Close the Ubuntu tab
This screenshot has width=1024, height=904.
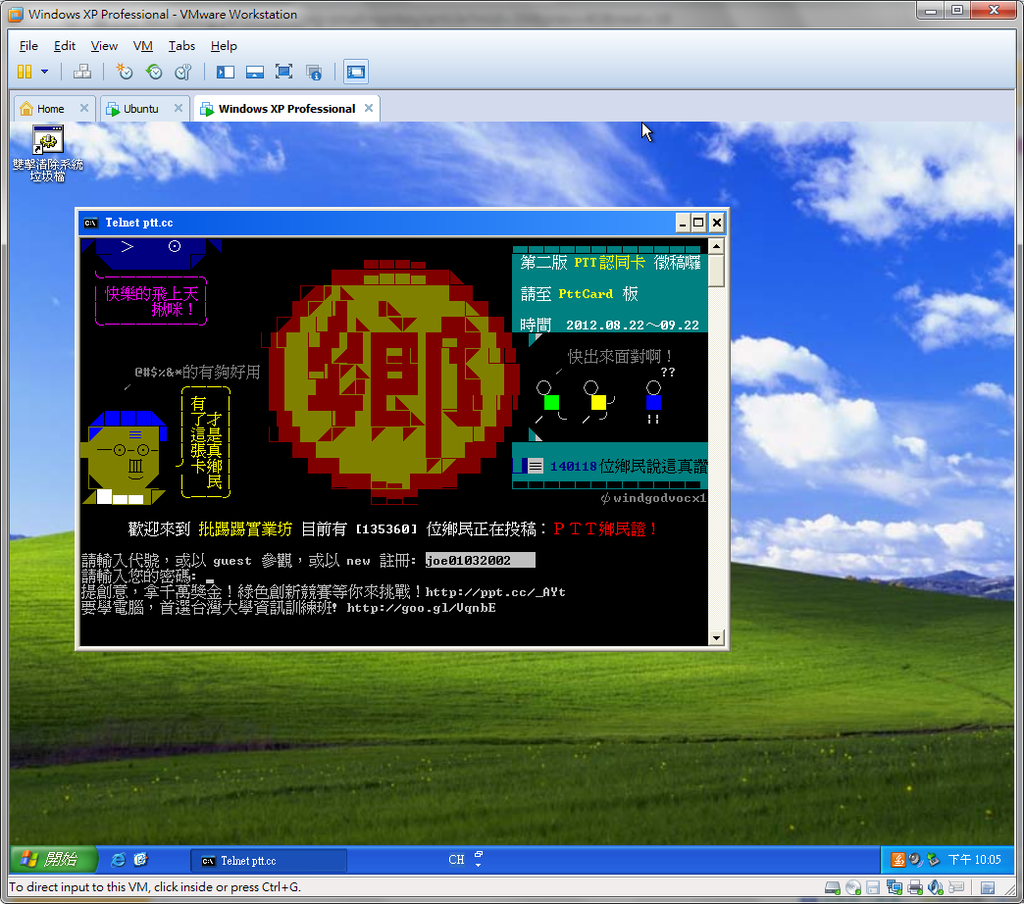178,108
